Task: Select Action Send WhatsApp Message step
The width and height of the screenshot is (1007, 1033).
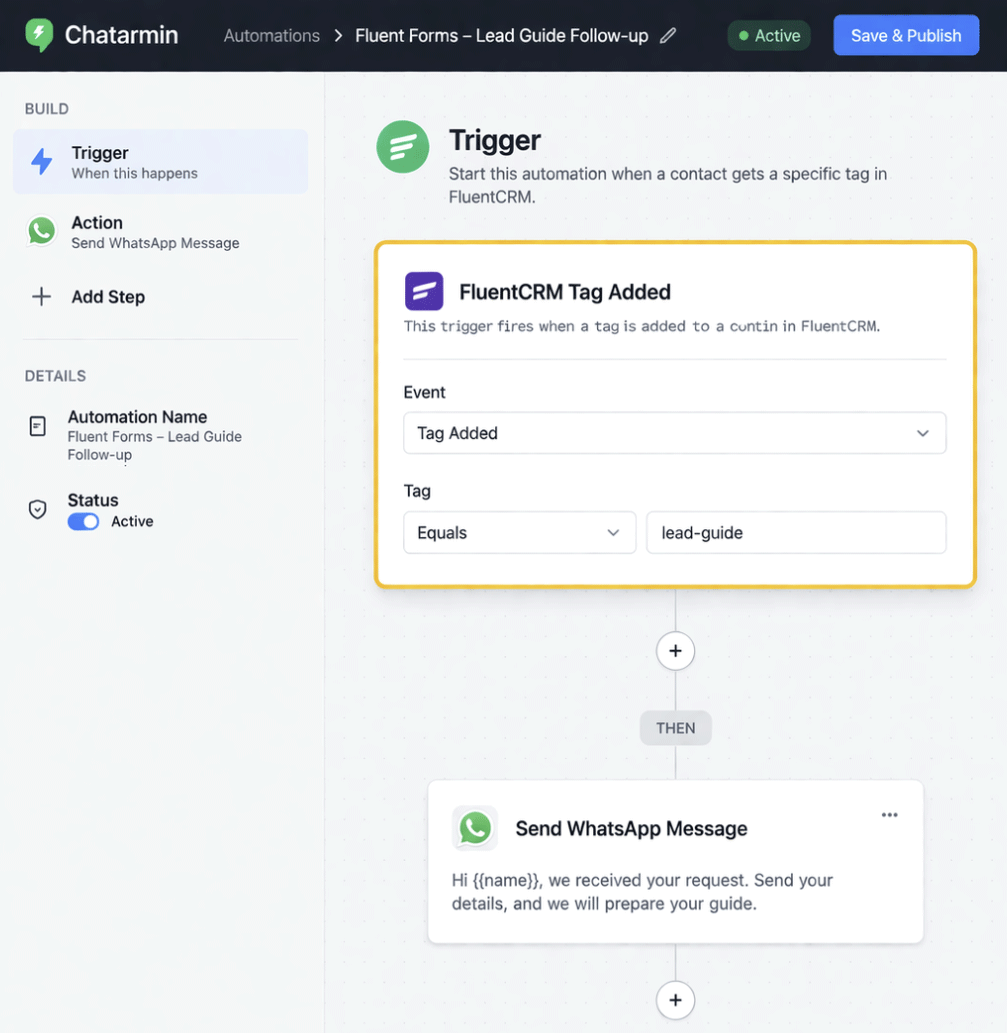Action: pyautogui.click(x=155, y=232)
